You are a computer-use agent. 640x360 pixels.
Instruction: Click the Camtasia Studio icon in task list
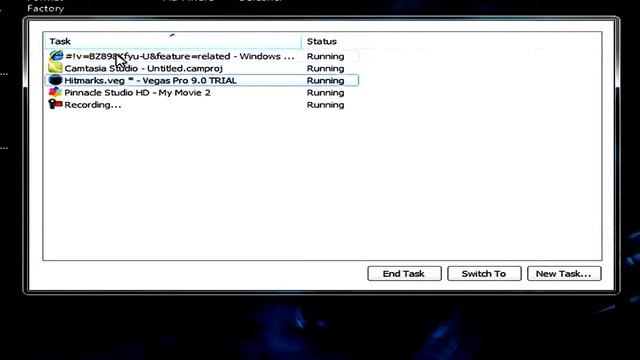pyautogui.click(x=56, y=68)
